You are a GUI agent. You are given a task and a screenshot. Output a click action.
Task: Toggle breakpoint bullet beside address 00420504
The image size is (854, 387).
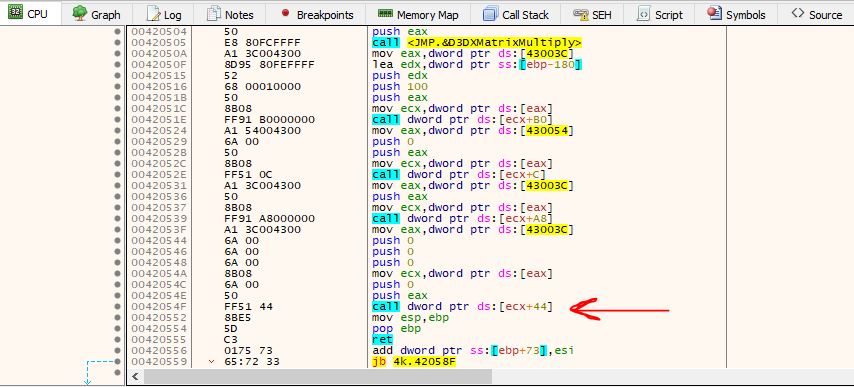[x=117, y=32]
